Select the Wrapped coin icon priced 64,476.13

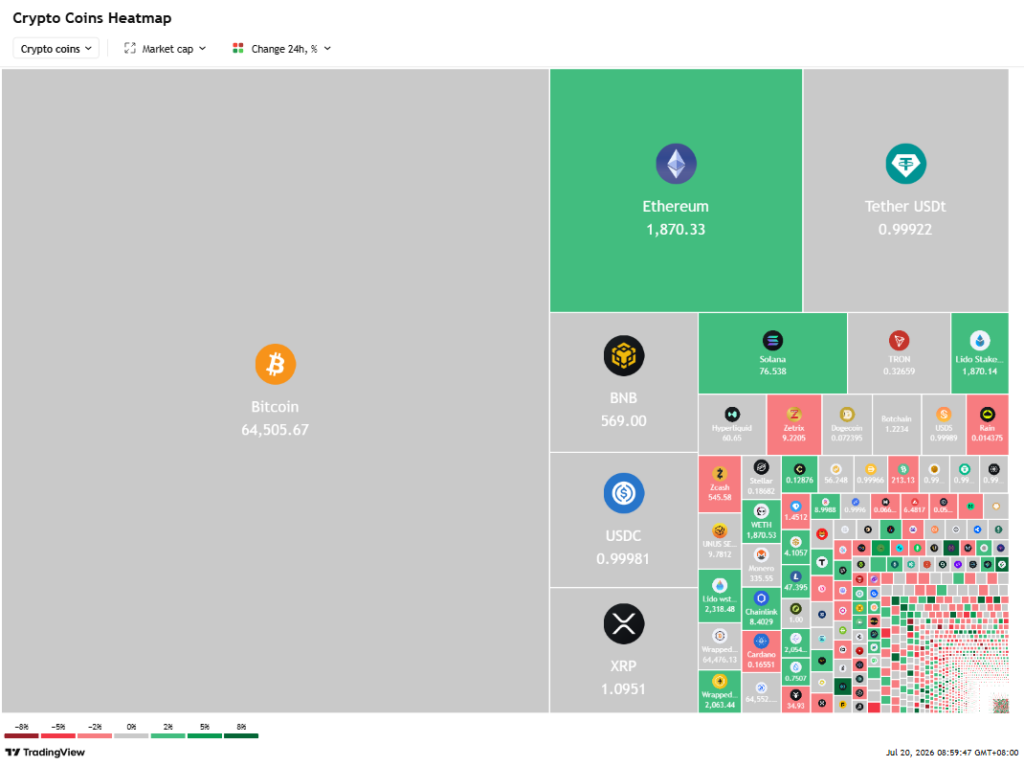(720, 636)
